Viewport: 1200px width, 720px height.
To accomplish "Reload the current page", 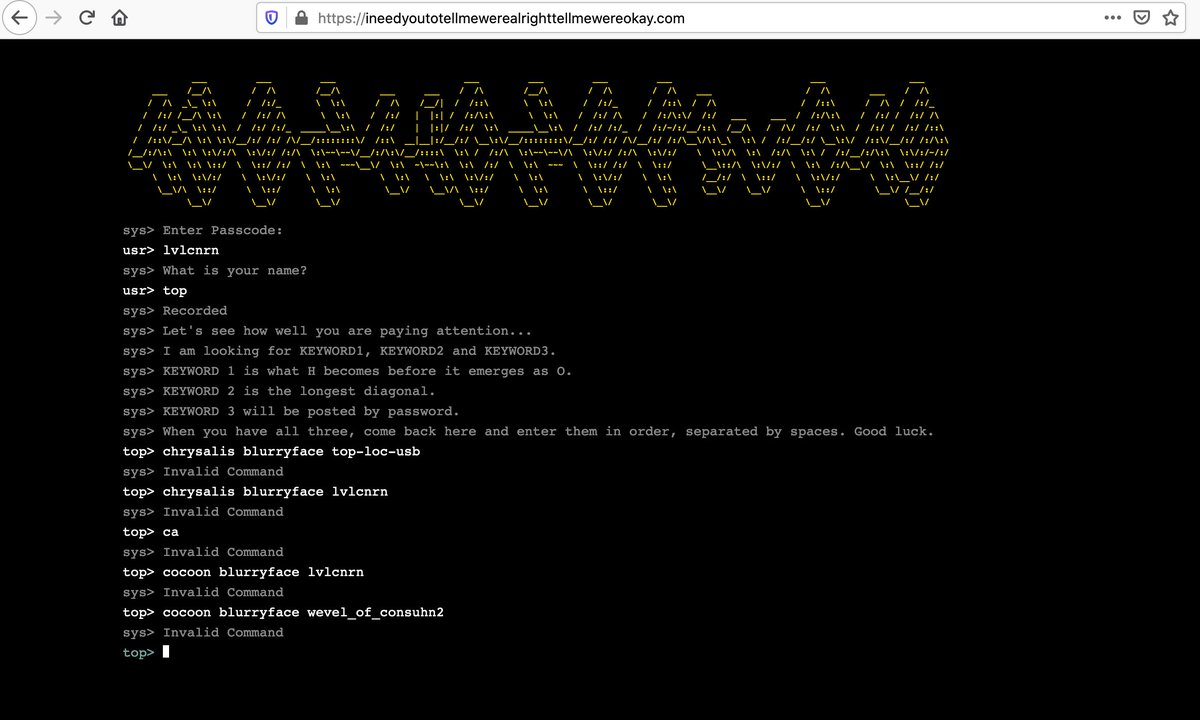I will tap(87, 18).
